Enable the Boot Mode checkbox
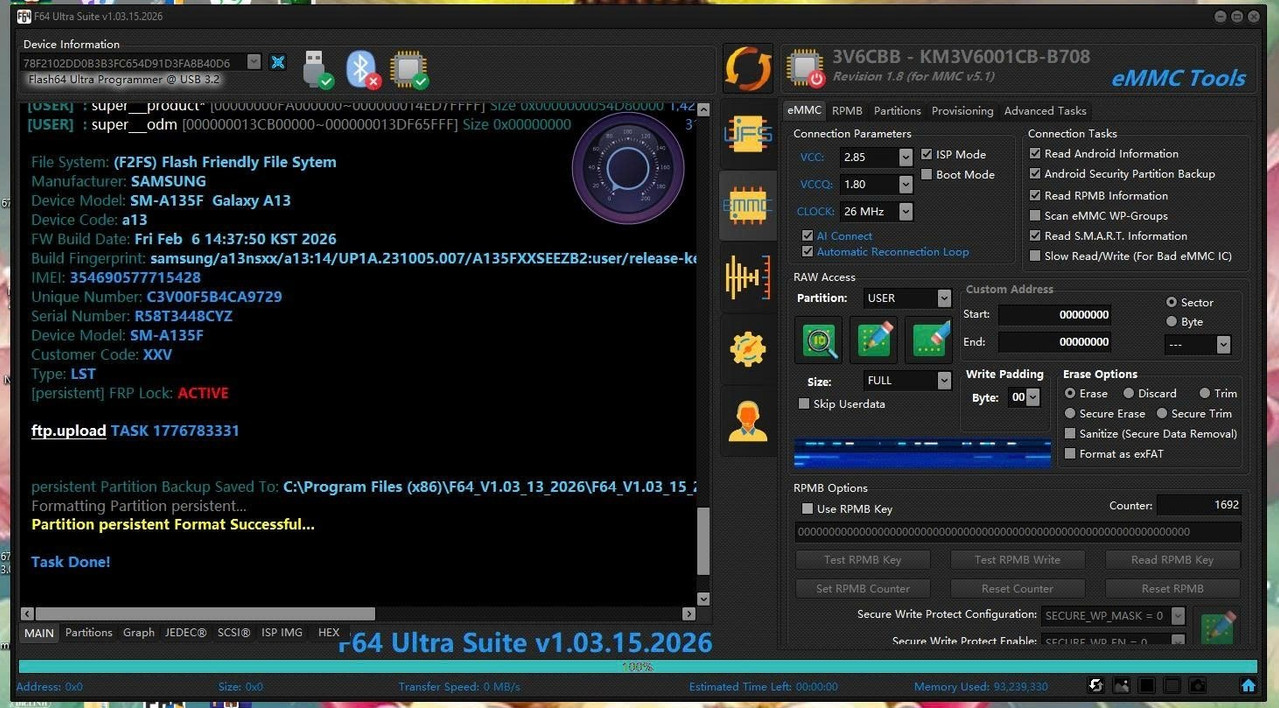This screenshot has height=708, width=1279. pyautogui.click(x=927, y=174)
